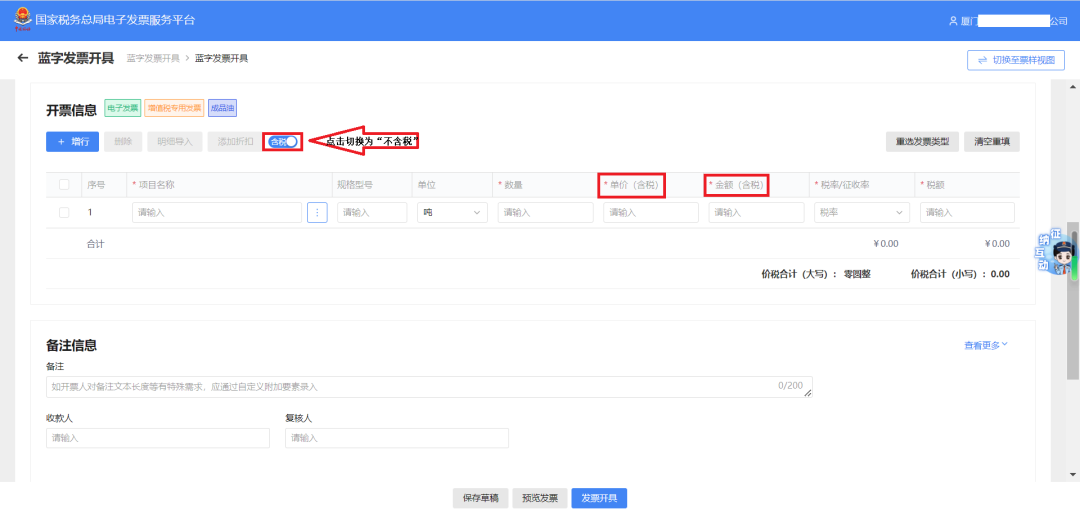Click the company name at top right
This screenshot has width=1080, height=514.
[x=1014, y=21]
